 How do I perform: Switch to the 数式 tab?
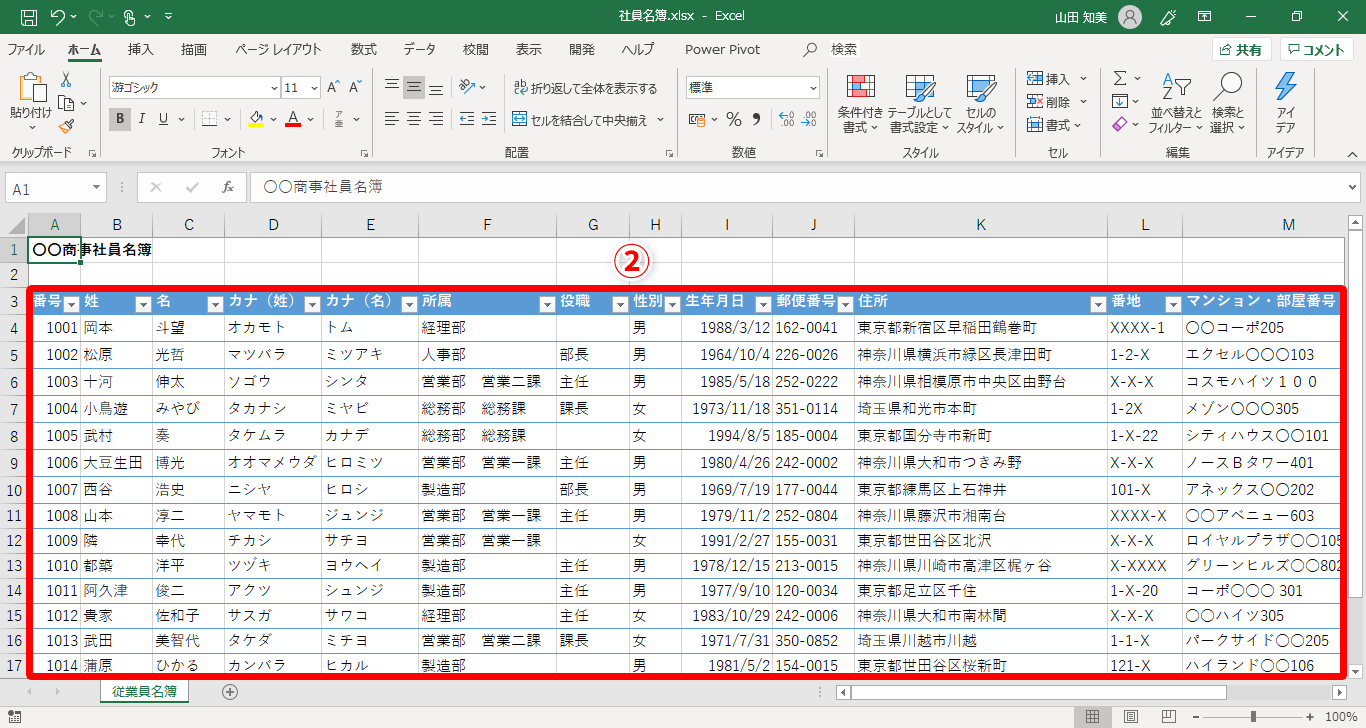coord(364,49)
